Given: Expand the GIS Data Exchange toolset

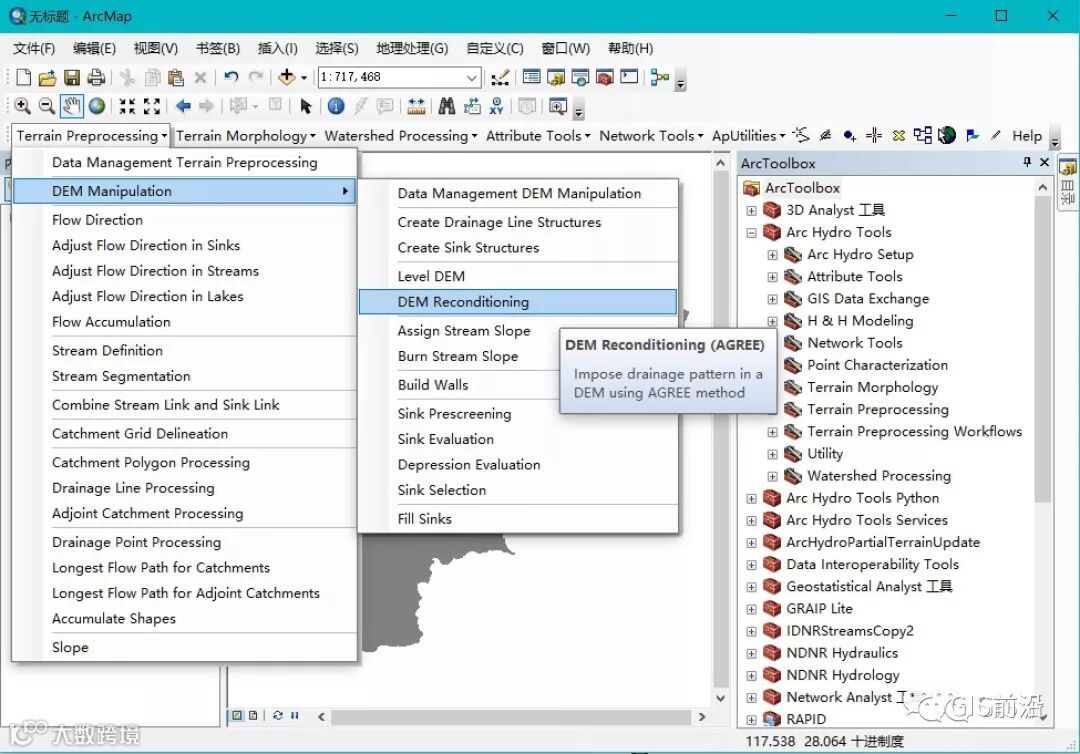Looking at the screenshot, I should [x=772, y=299].
